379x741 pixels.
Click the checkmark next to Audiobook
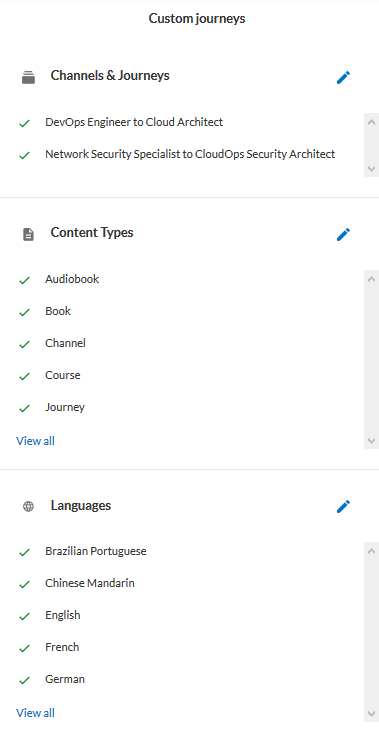(x=24, y=281)
